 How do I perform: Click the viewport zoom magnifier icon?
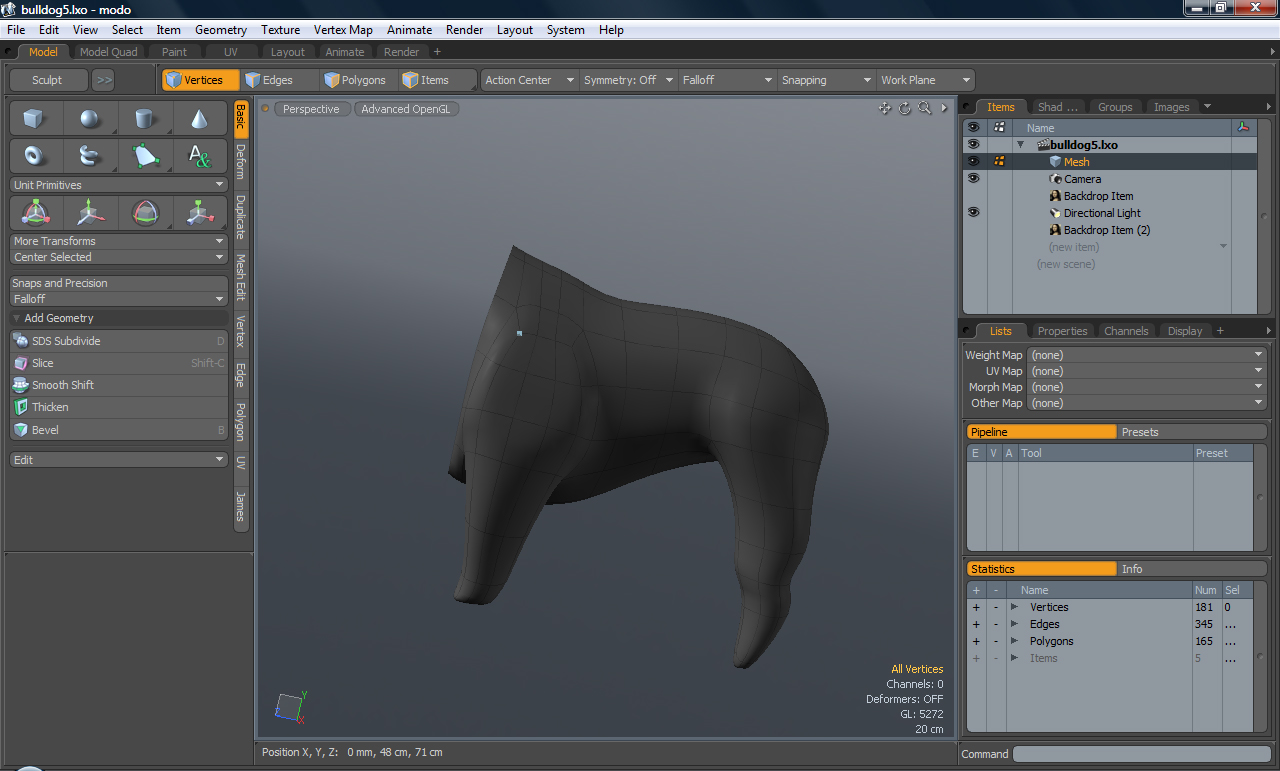coord(925,108)
